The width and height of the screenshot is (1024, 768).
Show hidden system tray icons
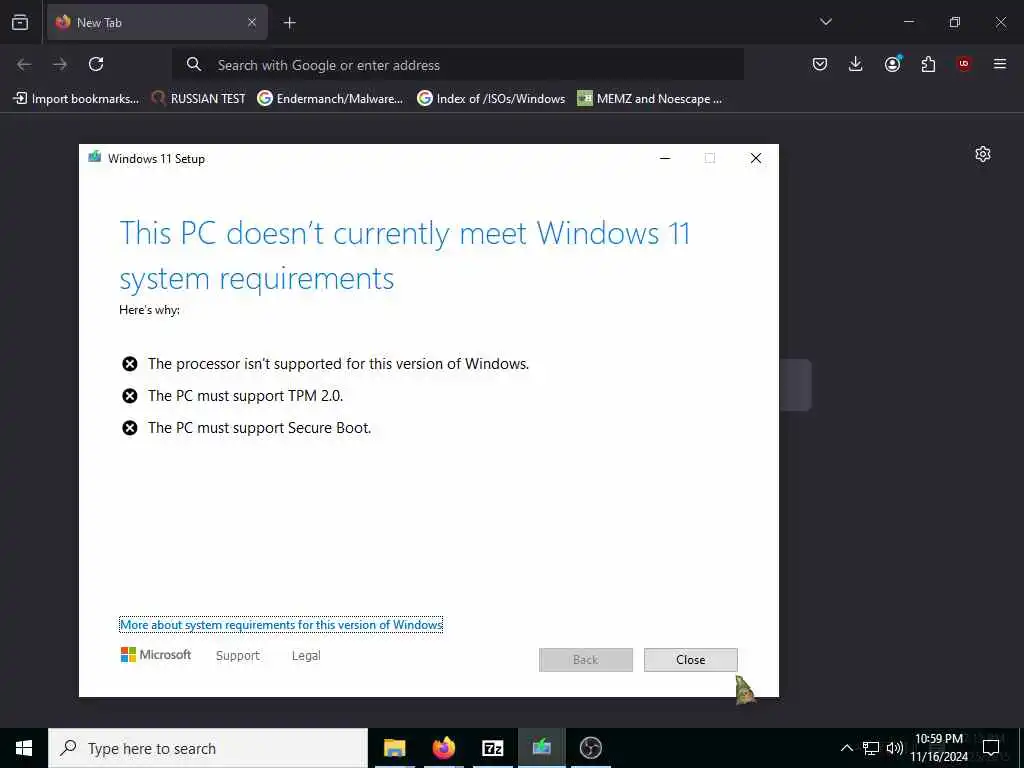(x=846, y=748)
